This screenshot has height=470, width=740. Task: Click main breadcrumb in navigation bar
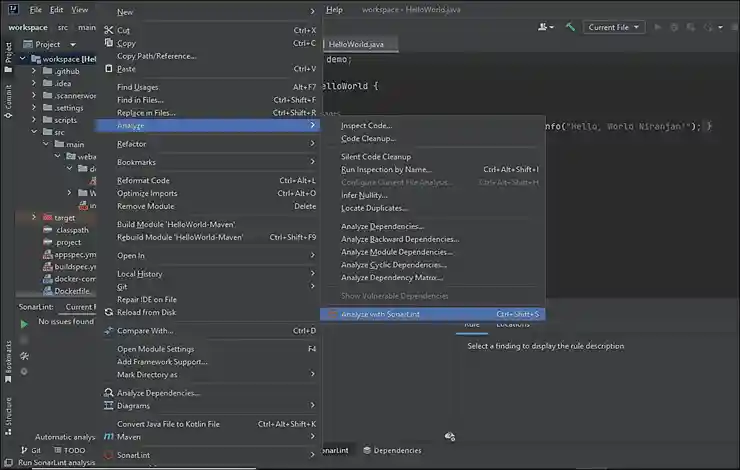coord(87,27)
